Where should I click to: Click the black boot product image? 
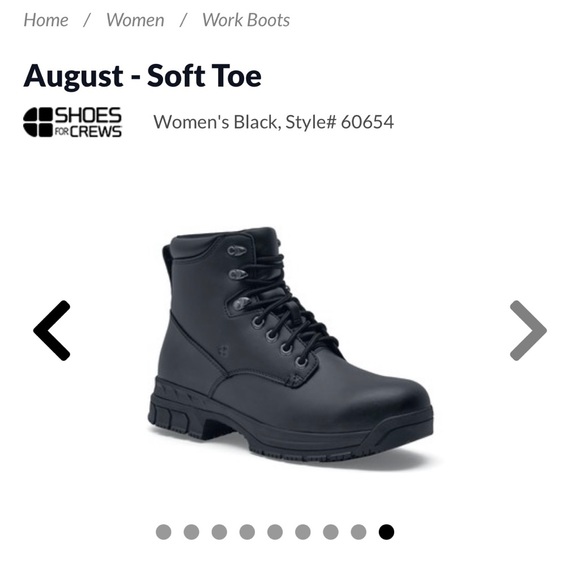tap(290, 346)
